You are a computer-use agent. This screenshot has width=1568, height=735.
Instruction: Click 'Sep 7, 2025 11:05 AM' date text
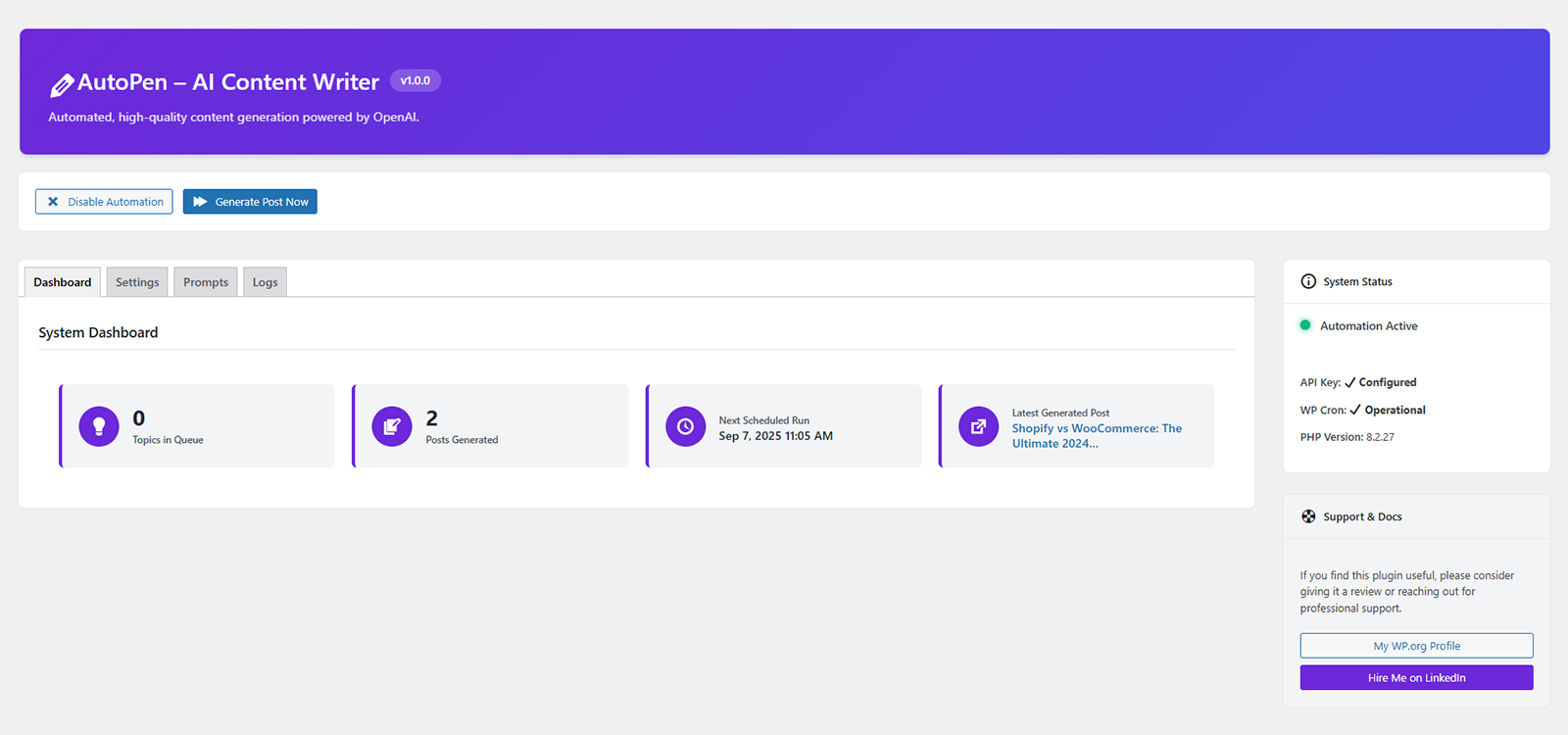click(776, 436)
